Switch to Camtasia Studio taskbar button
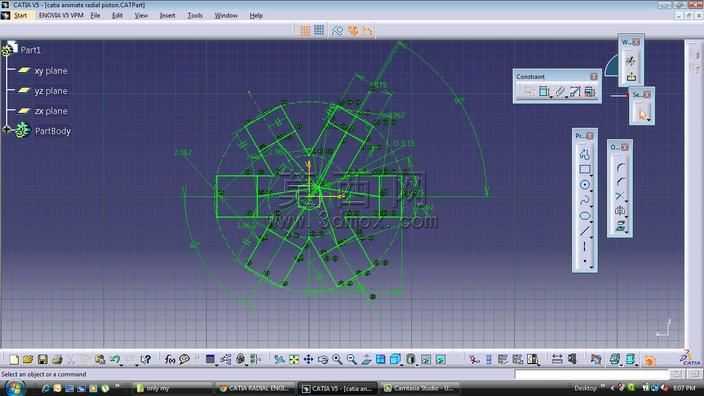Screen dimensions: 704x396 [x=419, y=388]
